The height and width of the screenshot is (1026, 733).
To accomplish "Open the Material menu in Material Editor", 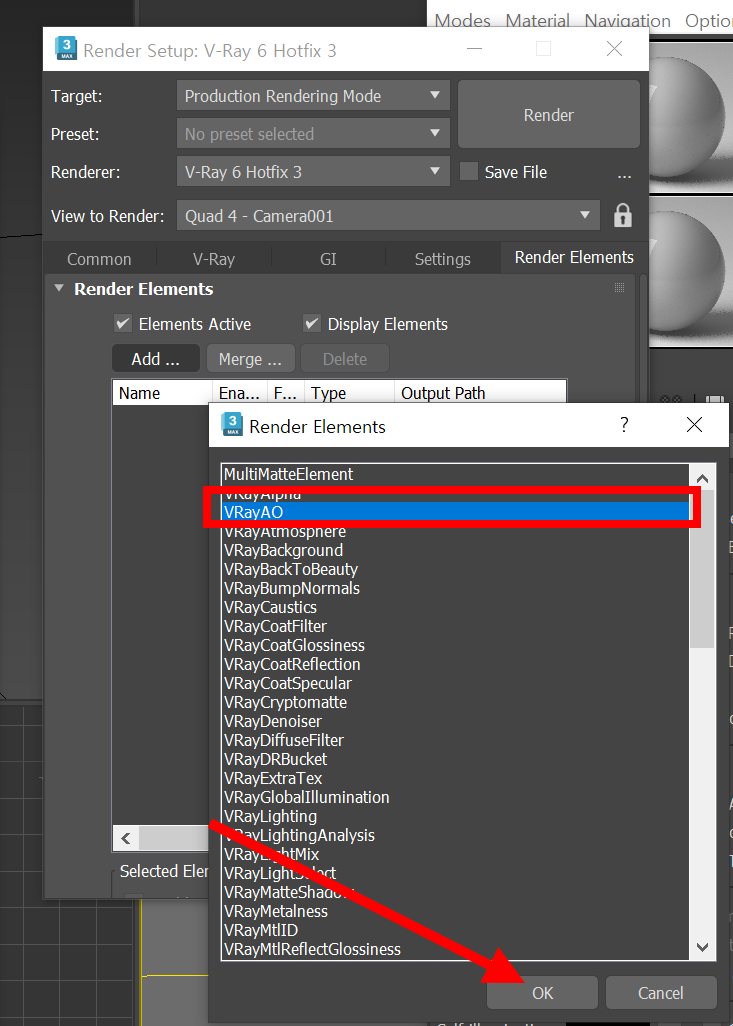I will tap(537, 21).
